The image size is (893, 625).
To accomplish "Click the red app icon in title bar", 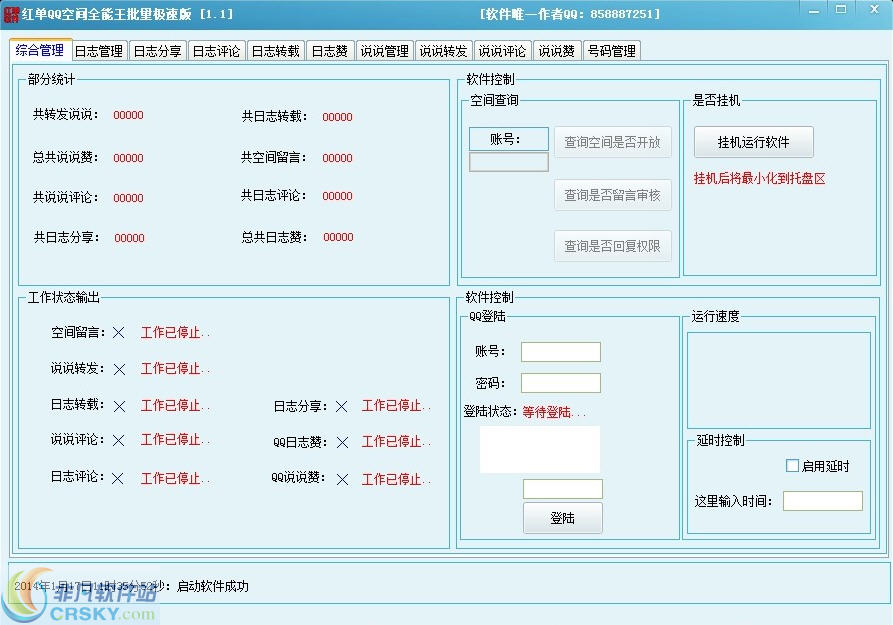I will click(11, 14).
